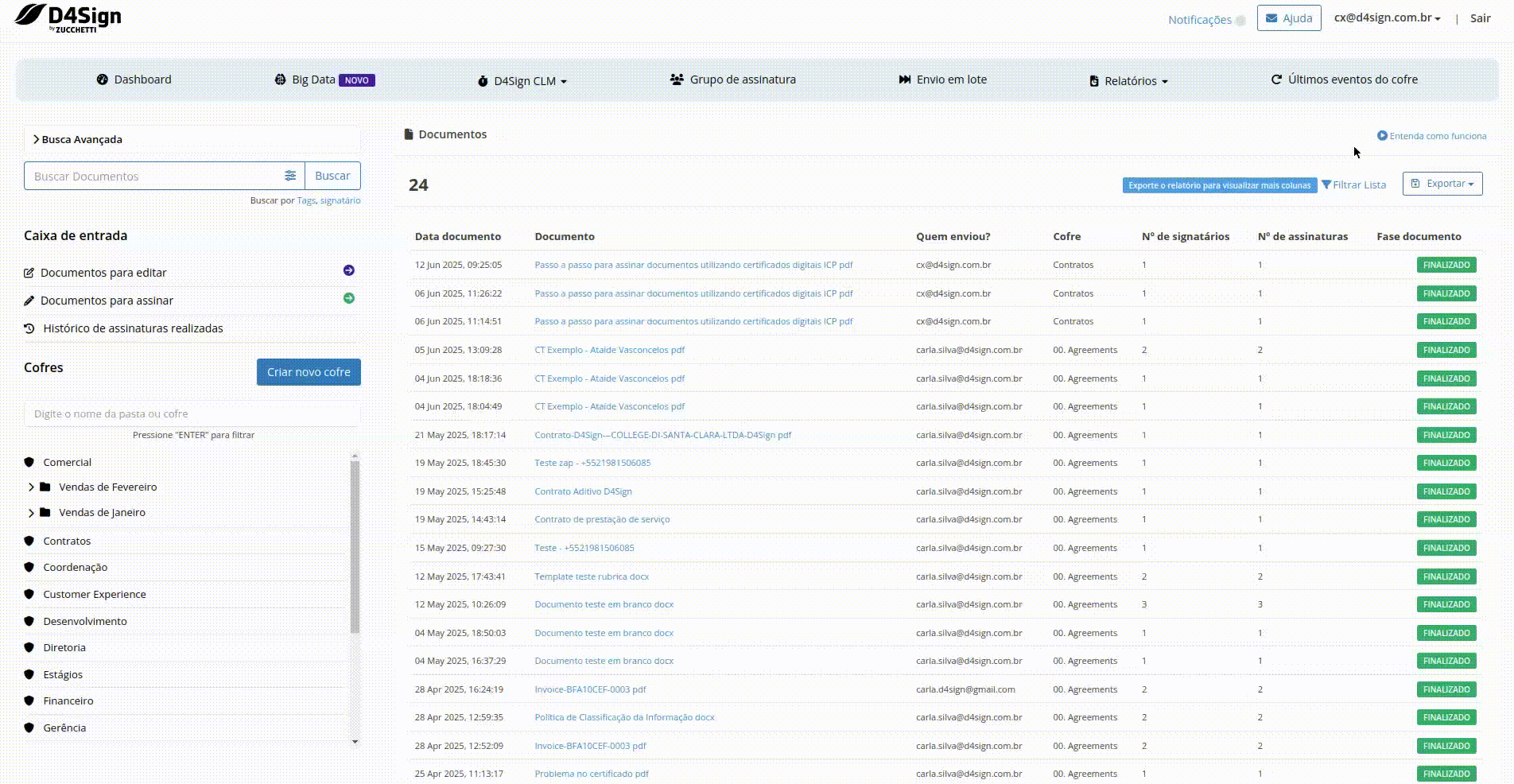Click the D4Sign CLM stopwatch icon
Screen dimensions: 1514x784
click(483, 81)
